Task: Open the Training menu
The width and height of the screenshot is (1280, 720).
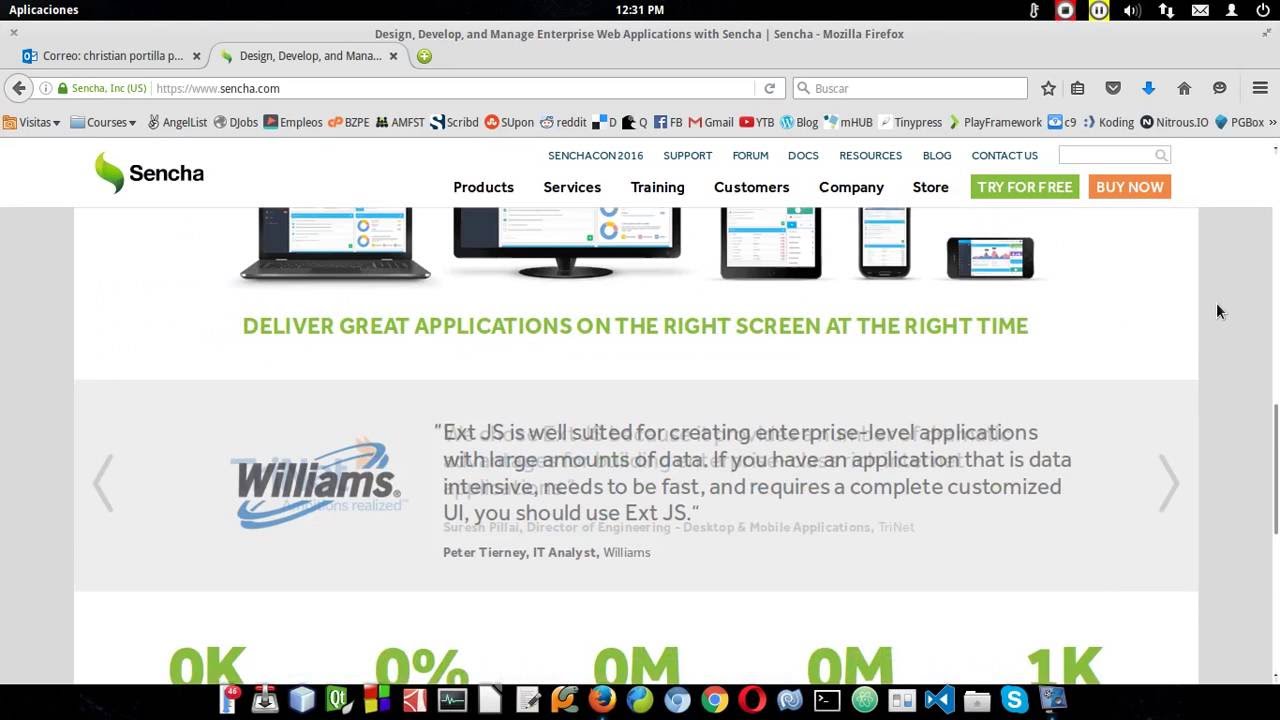Action: click(657, 187)
